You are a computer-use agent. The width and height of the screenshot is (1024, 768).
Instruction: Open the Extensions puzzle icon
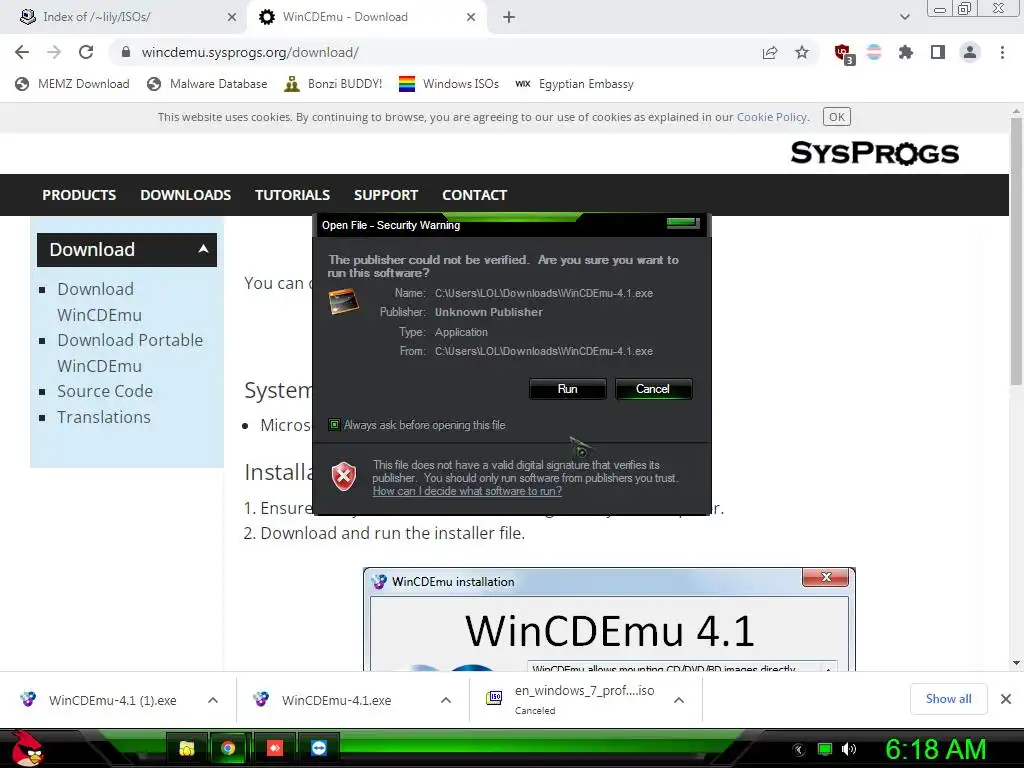click(906, 52)
